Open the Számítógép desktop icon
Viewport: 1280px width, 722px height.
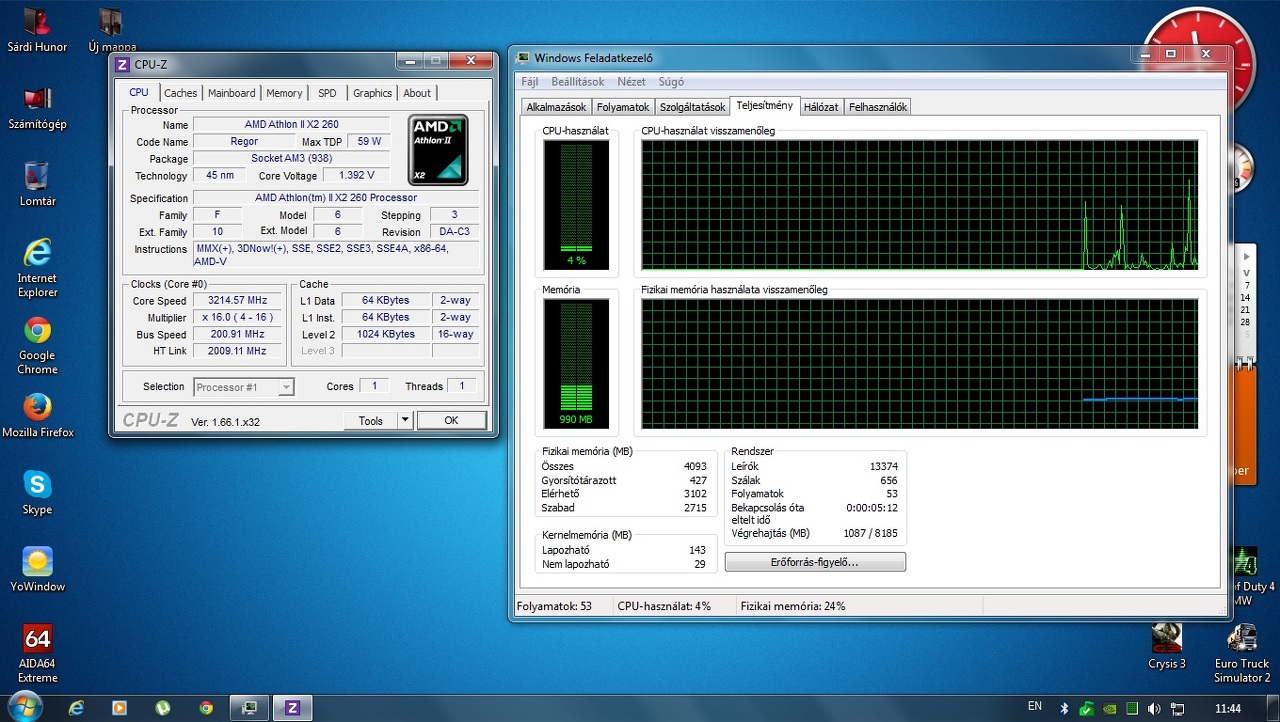point(37,107)
